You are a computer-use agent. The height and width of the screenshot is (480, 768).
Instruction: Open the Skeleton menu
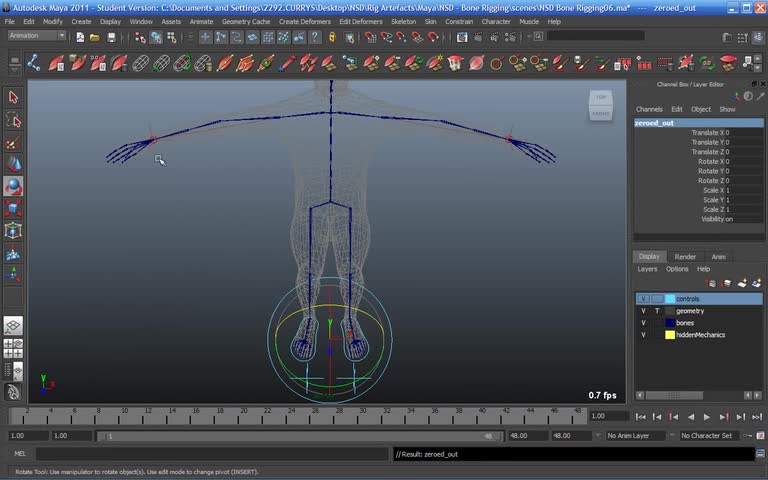pos(403,21)
